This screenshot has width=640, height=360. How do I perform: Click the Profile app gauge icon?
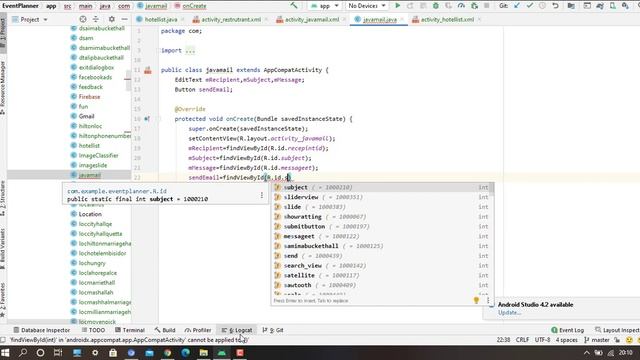click(x=461, y=6)
